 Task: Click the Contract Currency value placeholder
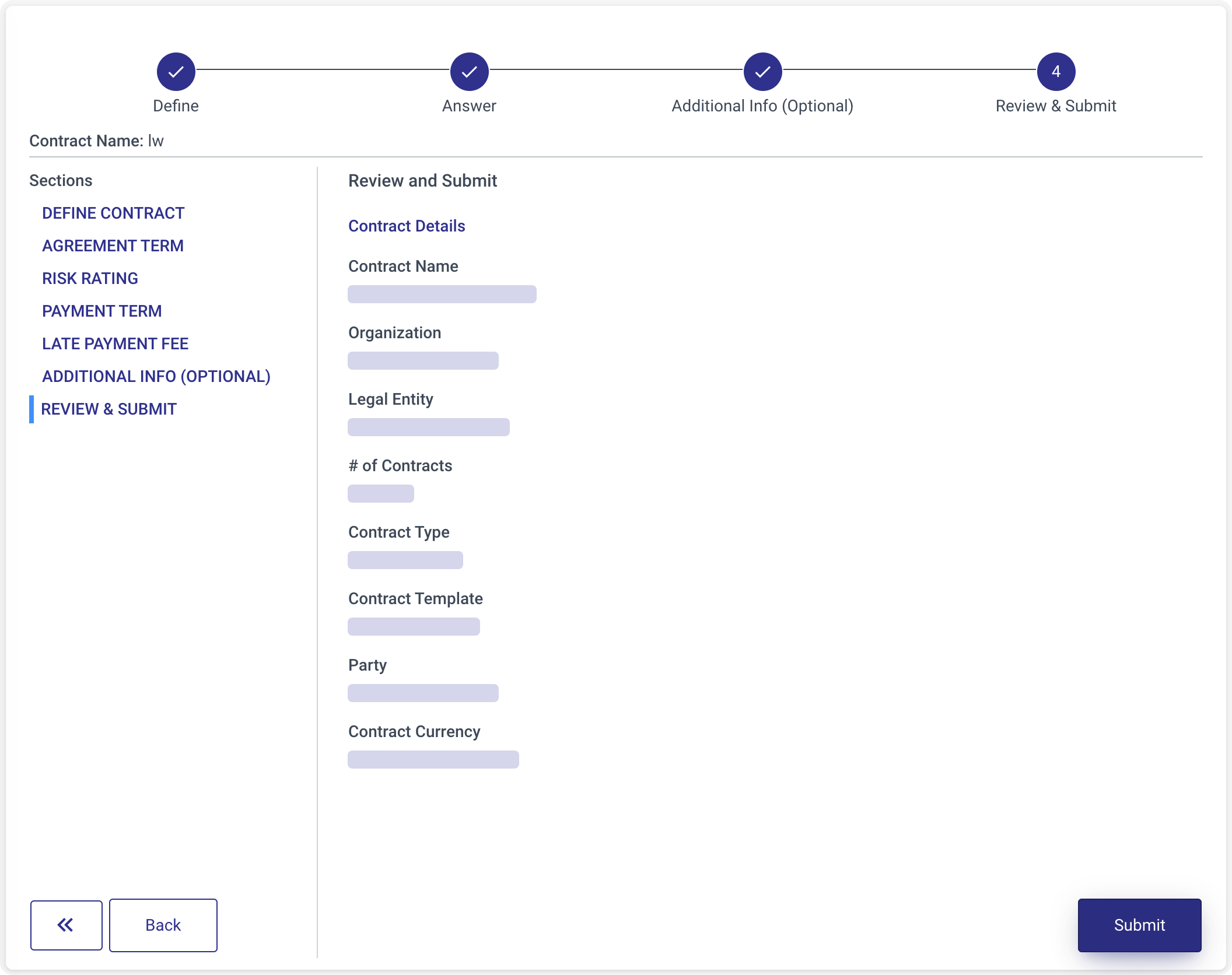click(433, 759)
